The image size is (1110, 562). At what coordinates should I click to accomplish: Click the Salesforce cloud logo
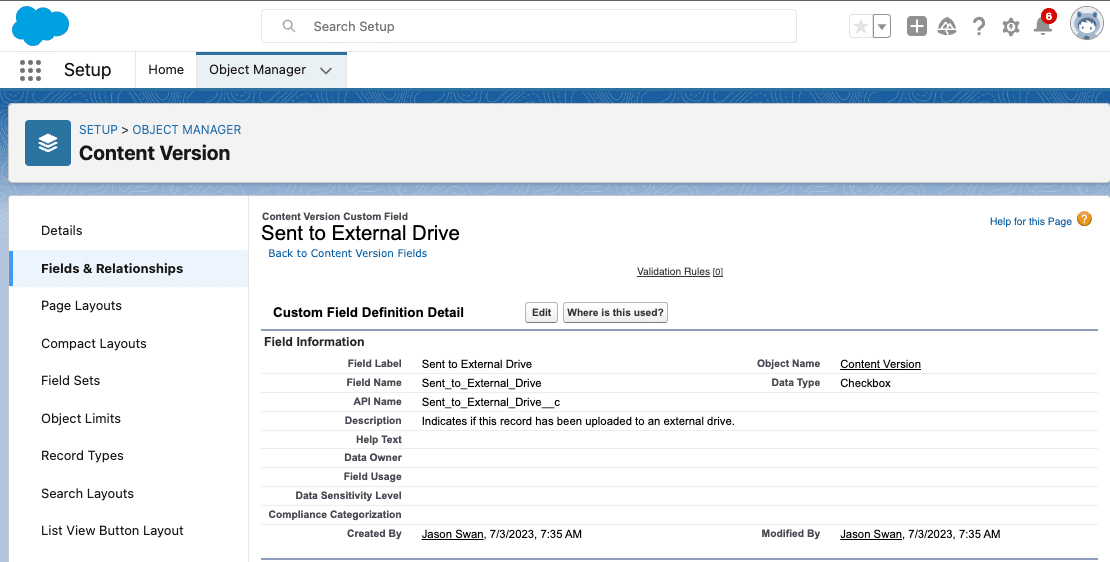pos(41,25)
